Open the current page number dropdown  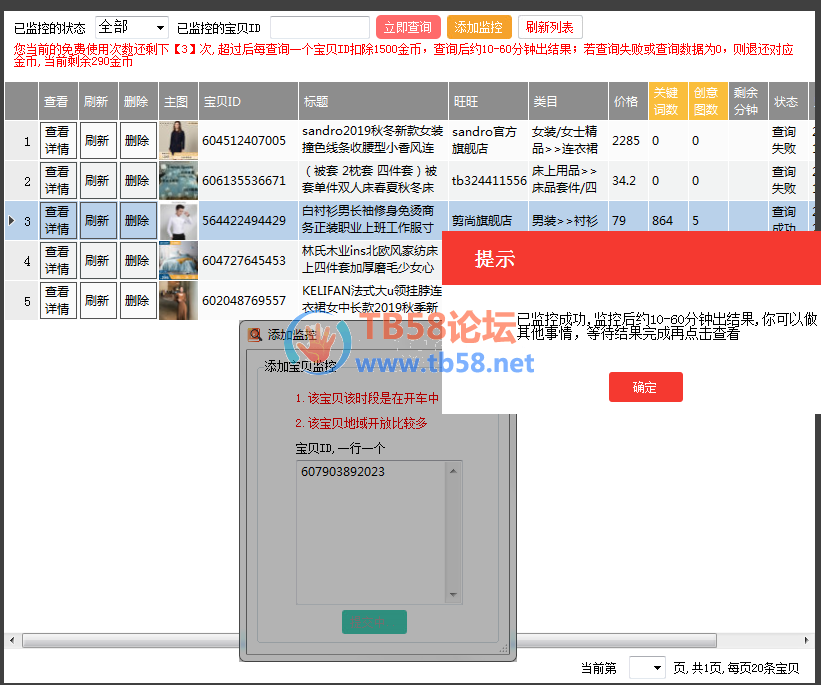[x=646, y=667]
